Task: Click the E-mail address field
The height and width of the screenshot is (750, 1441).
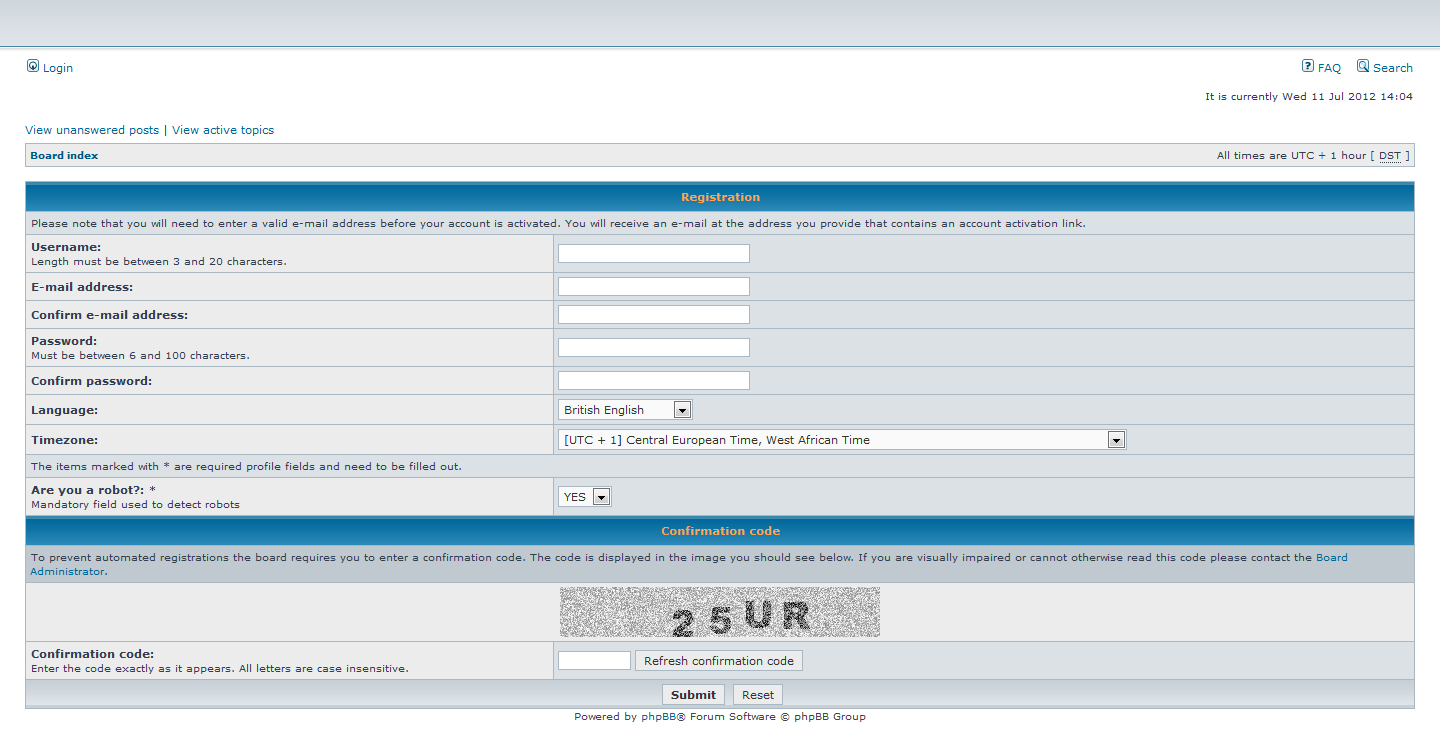Action: pos(653,287)
